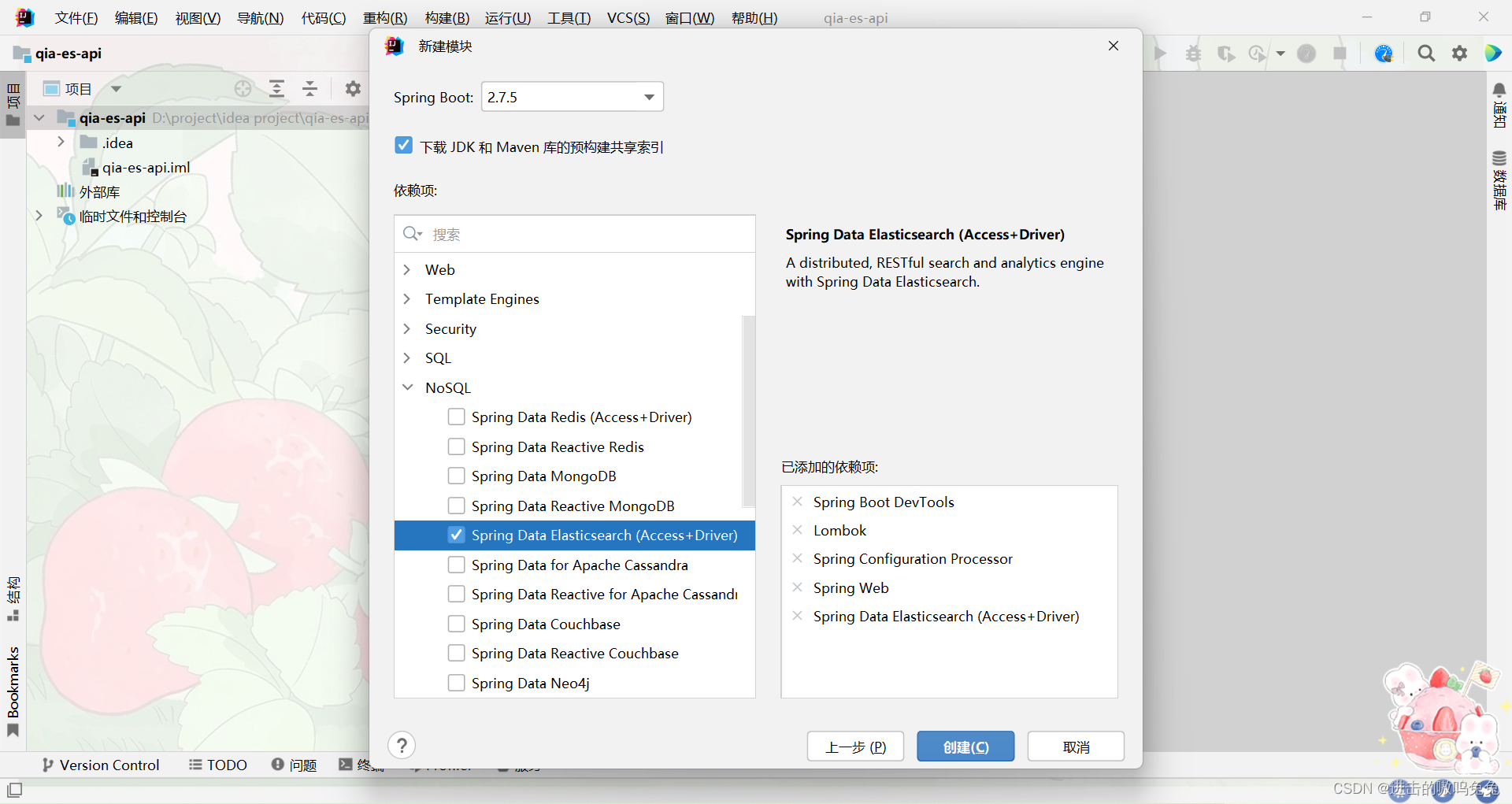Check Spring Data for Apache Cassandra

pyautogui.click(x=456, y=565)
